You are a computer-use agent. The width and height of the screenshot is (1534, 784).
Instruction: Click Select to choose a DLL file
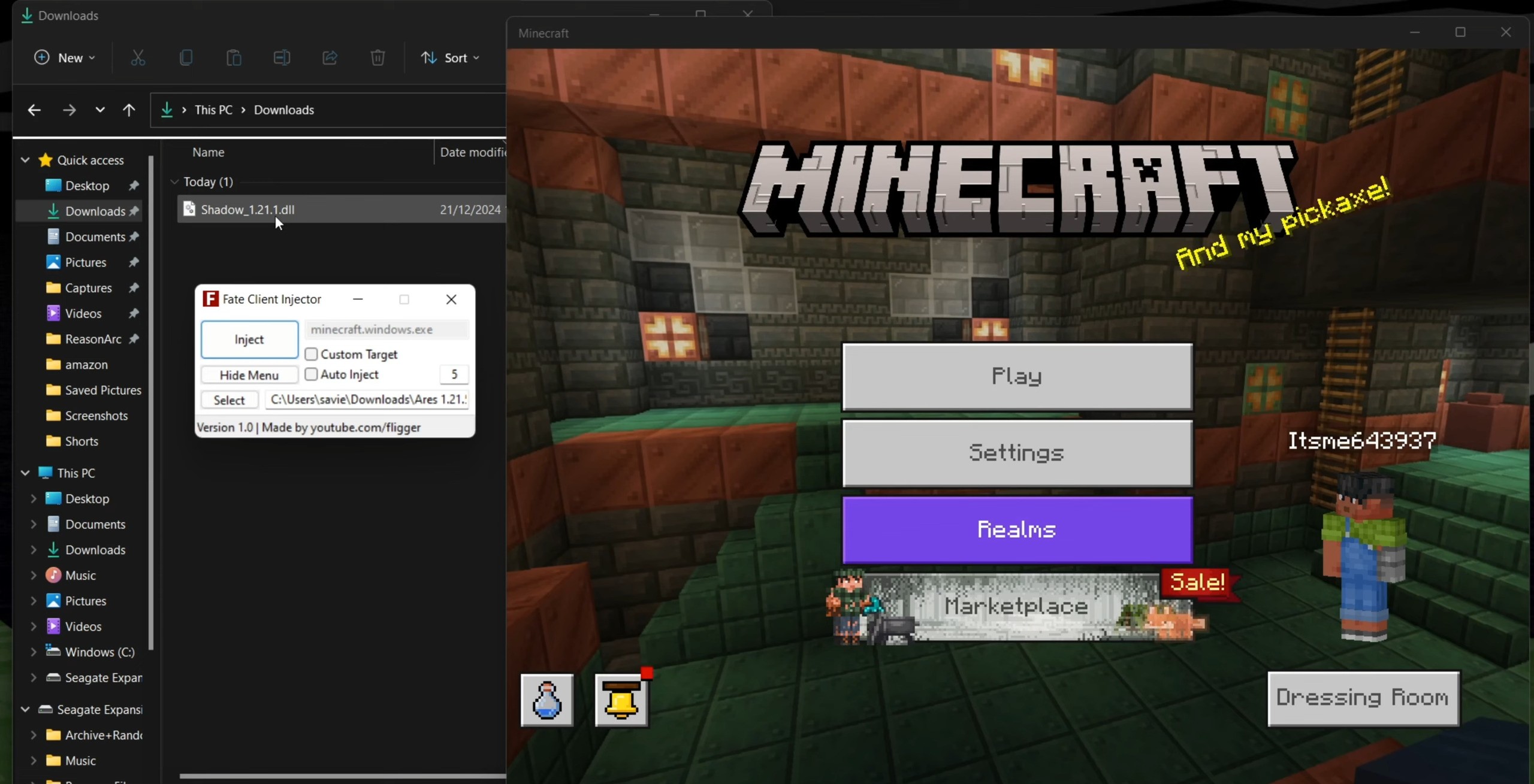pos(230,400)
